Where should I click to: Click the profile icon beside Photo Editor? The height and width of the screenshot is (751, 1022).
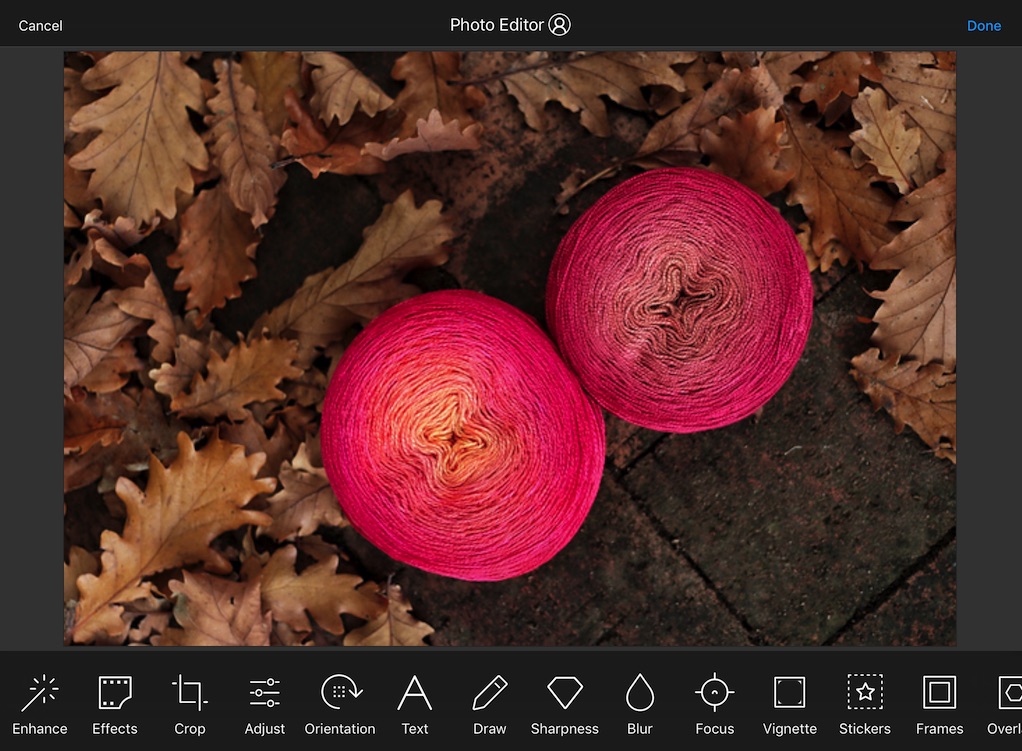559,25
